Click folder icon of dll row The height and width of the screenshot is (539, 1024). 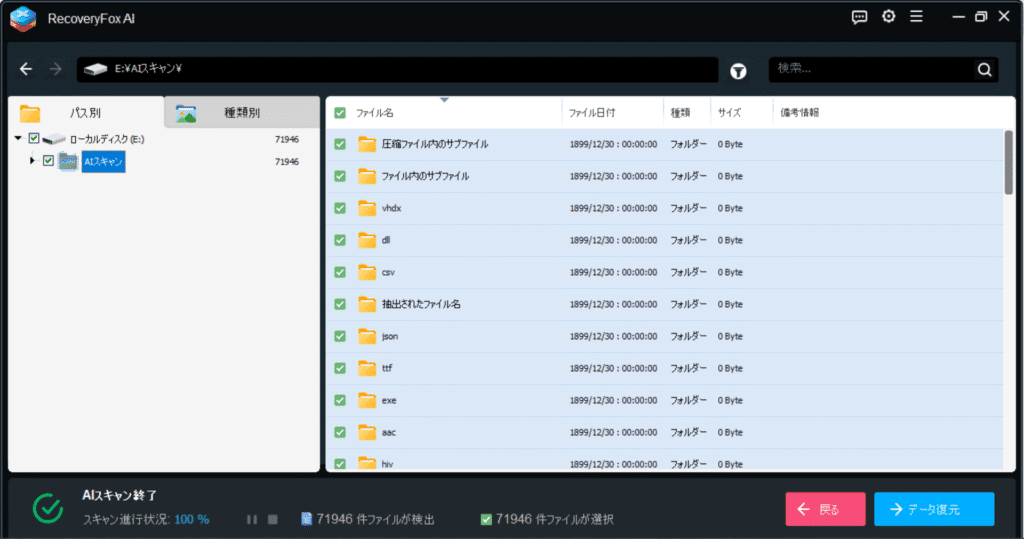pyautogui.click(x=367, y=240)
